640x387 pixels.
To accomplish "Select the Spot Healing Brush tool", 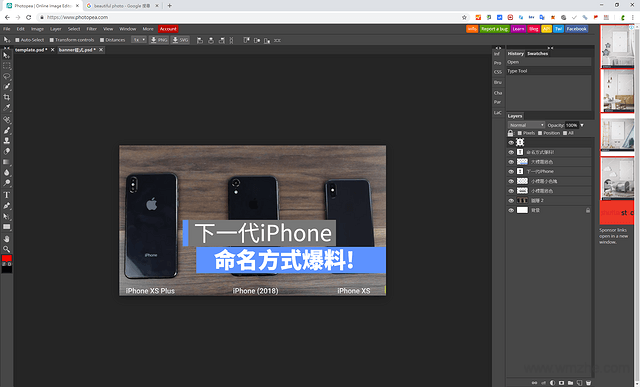I will (x=7, y=120).
